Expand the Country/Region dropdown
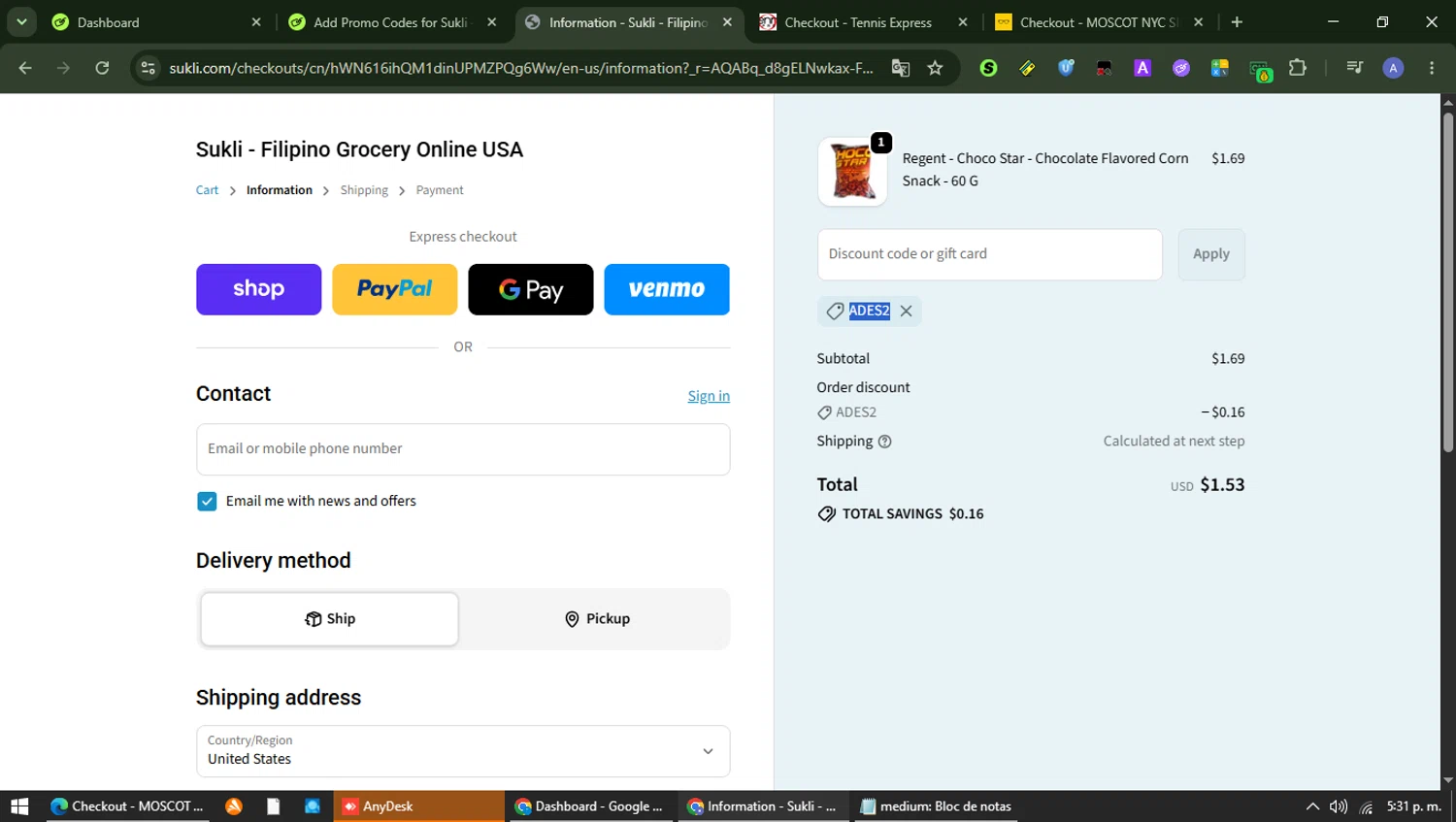Screen dimensions: 1456x822 pos(463,751)
